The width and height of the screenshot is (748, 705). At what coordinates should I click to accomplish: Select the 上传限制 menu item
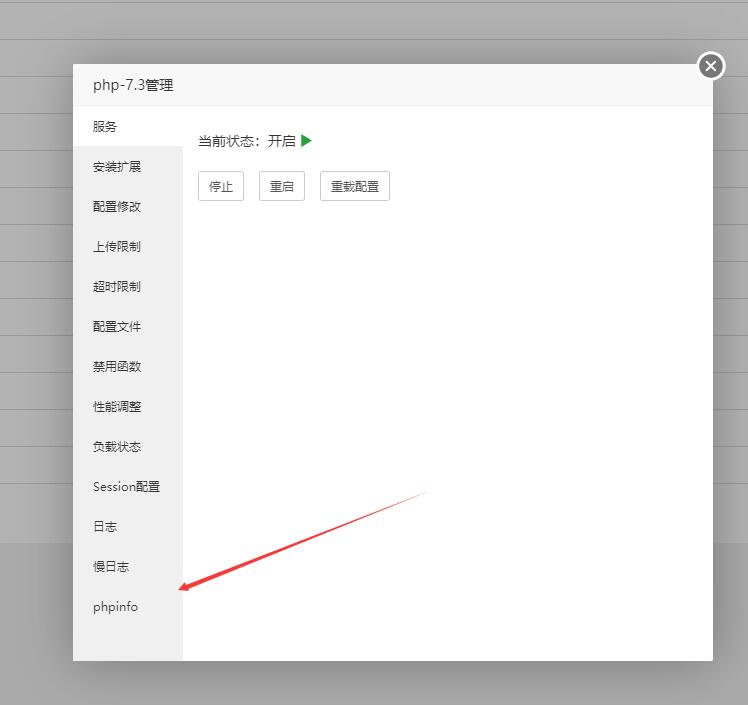[128, 247]
